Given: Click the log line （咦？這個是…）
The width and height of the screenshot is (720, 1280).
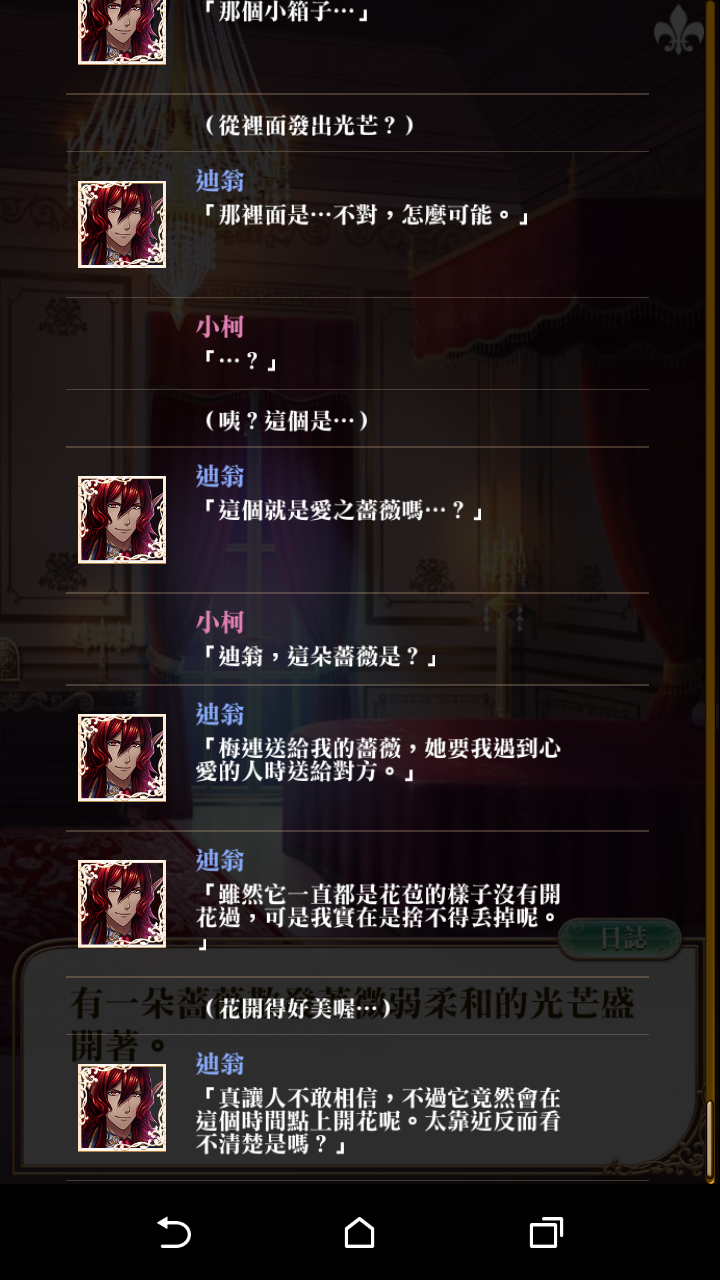Looking at the screenshot, I should pos(285,420).
